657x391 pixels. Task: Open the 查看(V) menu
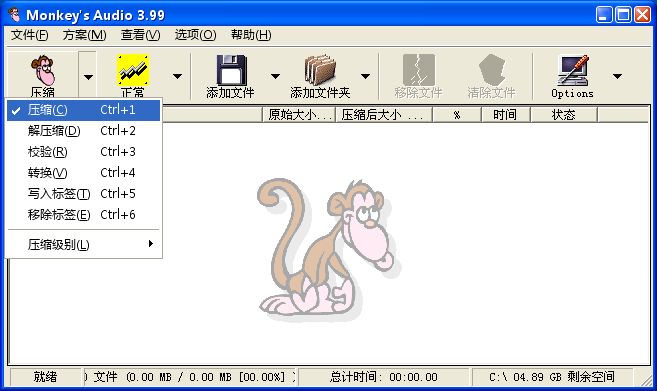click(x=140, y=35)
